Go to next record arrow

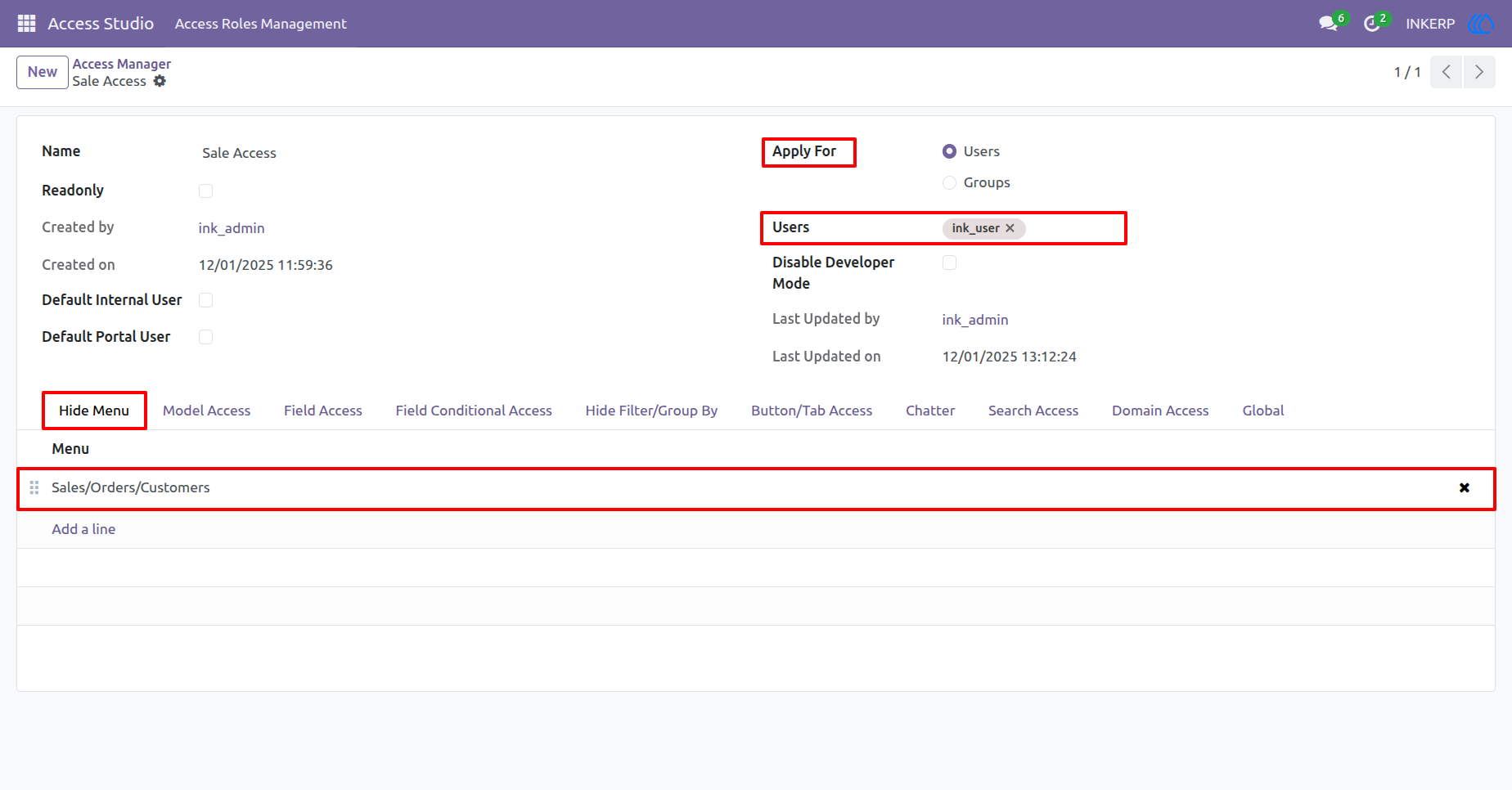(1479, 72)
